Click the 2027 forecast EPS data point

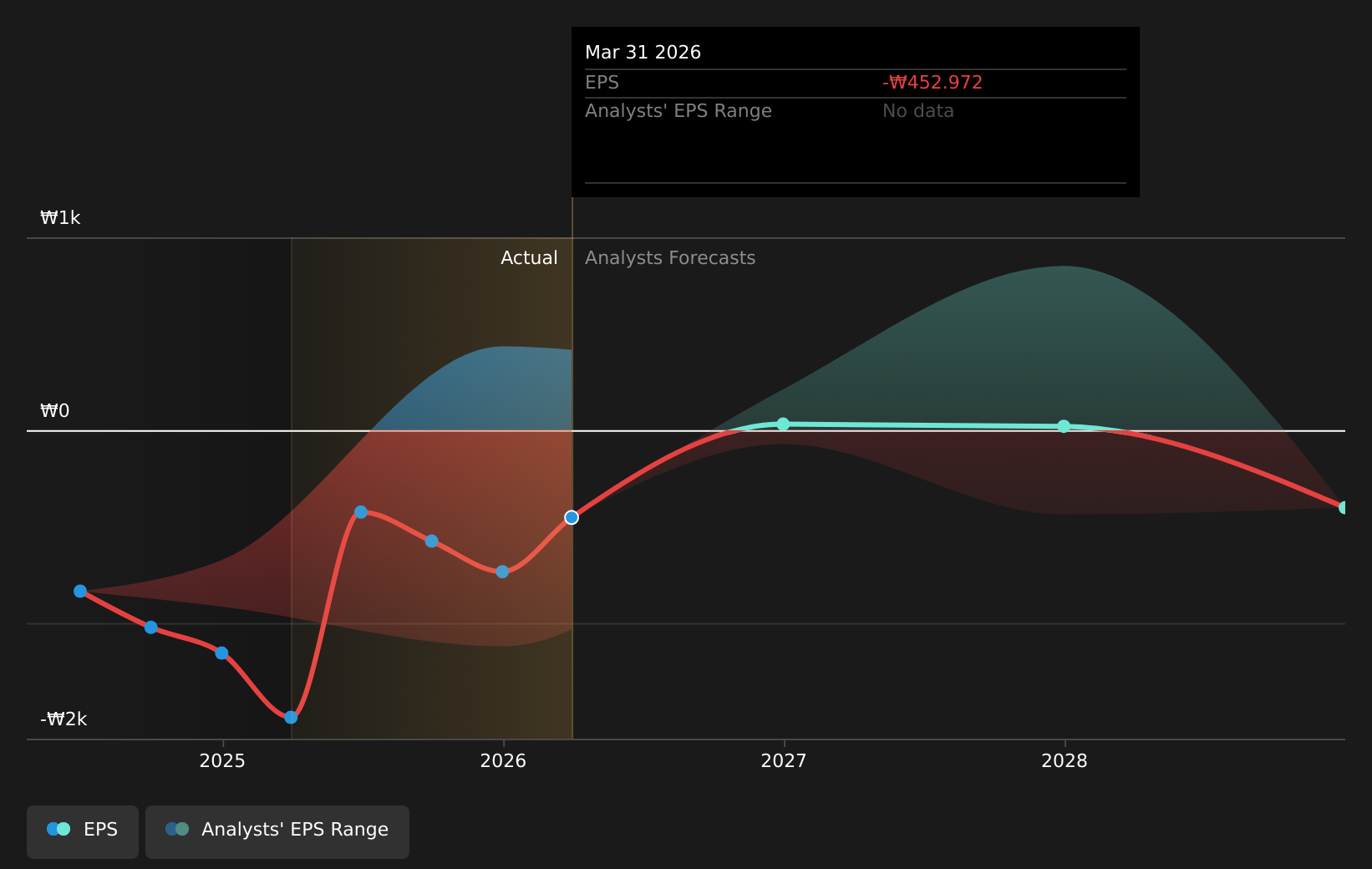(783, 424)
